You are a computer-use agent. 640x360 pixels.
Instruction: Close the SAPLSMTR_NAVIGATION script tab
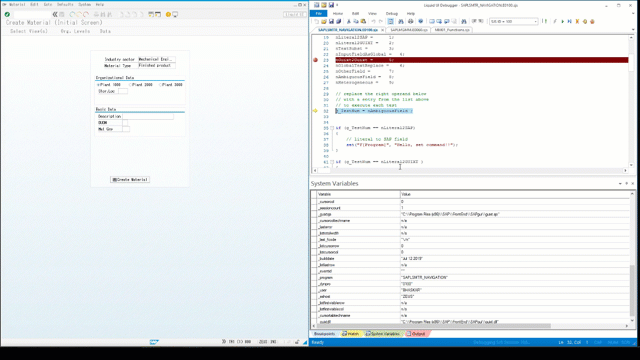[x=382, y=30]
